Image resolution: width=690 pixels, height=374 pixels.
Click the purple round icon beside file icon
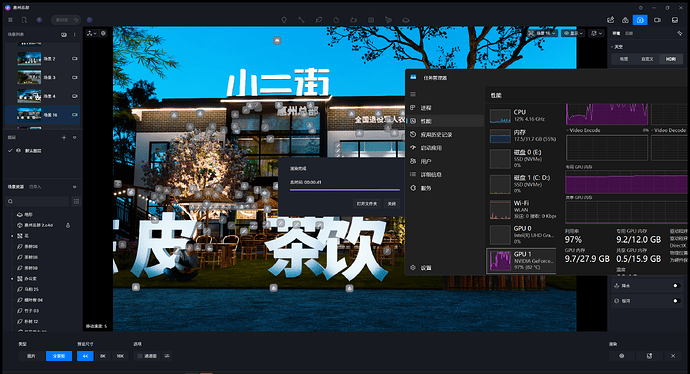[39, 20]
